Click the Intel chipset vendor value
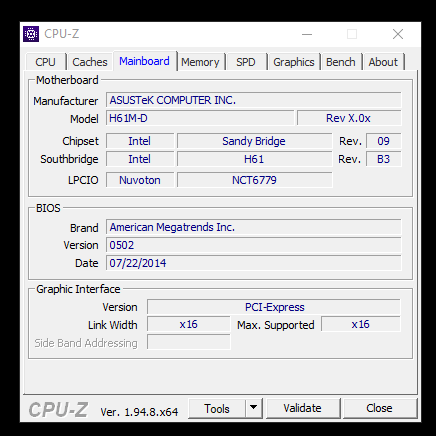The height and width of the screenshot is (436, 436). pos(140,141)
